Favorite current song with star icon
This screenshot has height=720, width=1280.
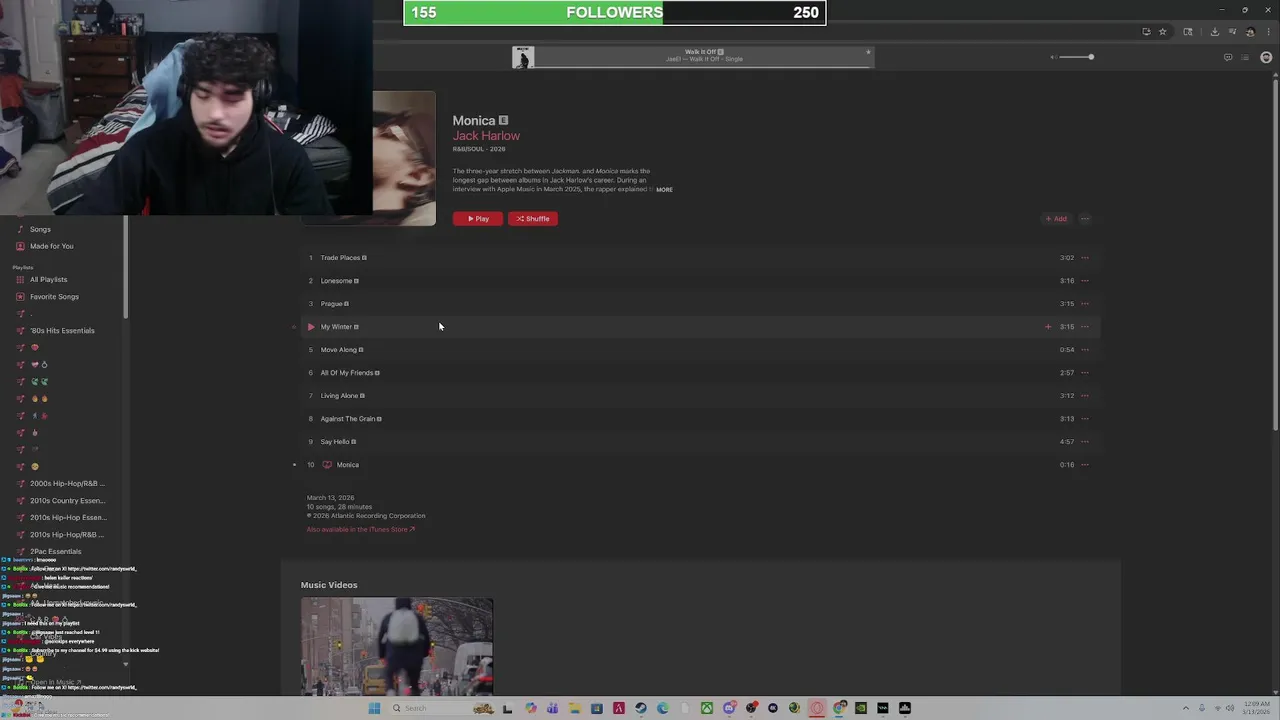pos(868,52)
